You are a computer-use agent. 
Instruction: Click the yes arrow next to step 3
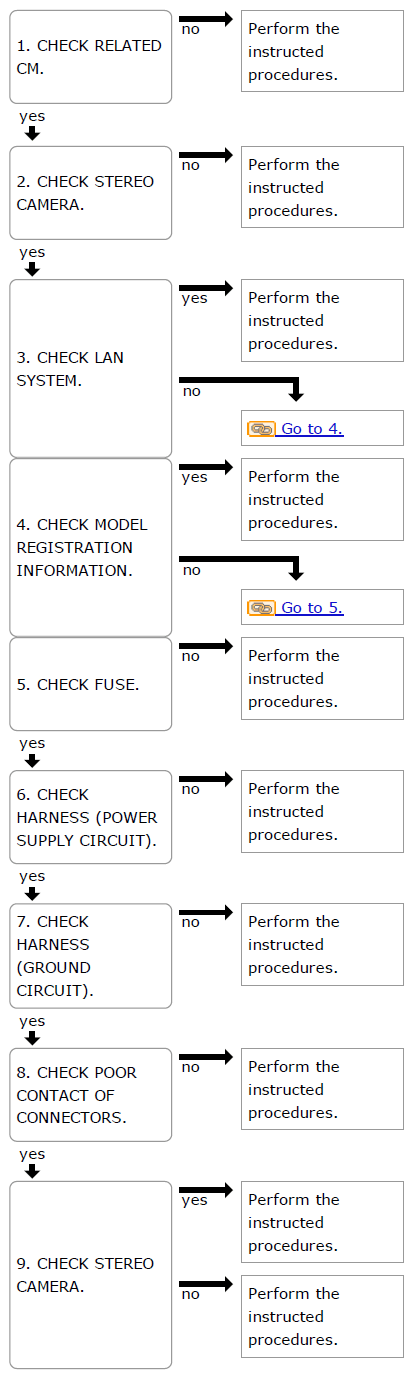coord(206,288)
